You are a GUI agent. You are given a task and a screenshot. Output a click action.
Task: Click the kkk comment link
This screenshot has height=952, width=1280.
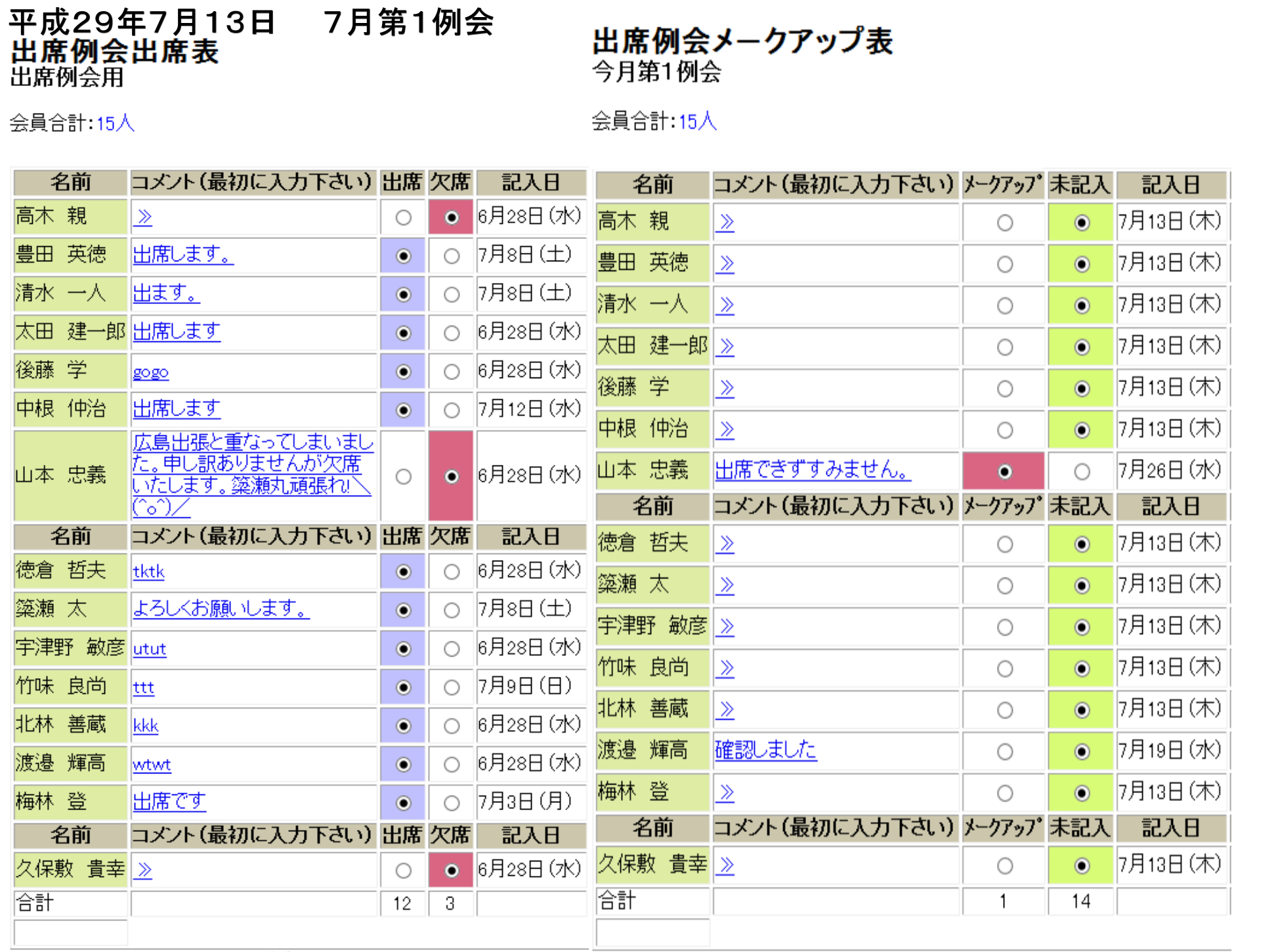145,725
